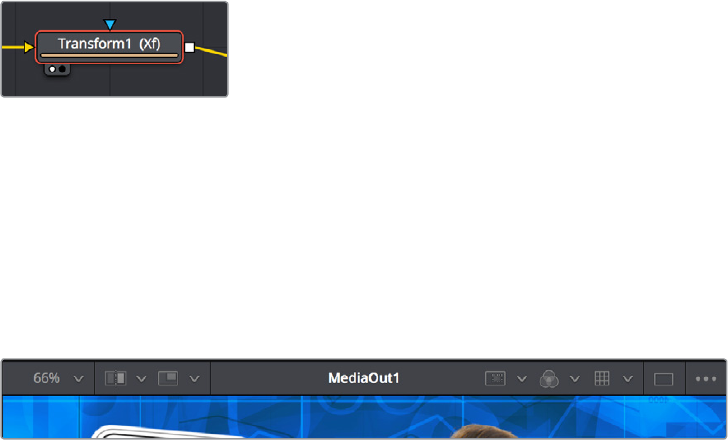728x440 pixels.
Task: Click the yellow input arrow of Transform1
Action: tap(29, 47)
